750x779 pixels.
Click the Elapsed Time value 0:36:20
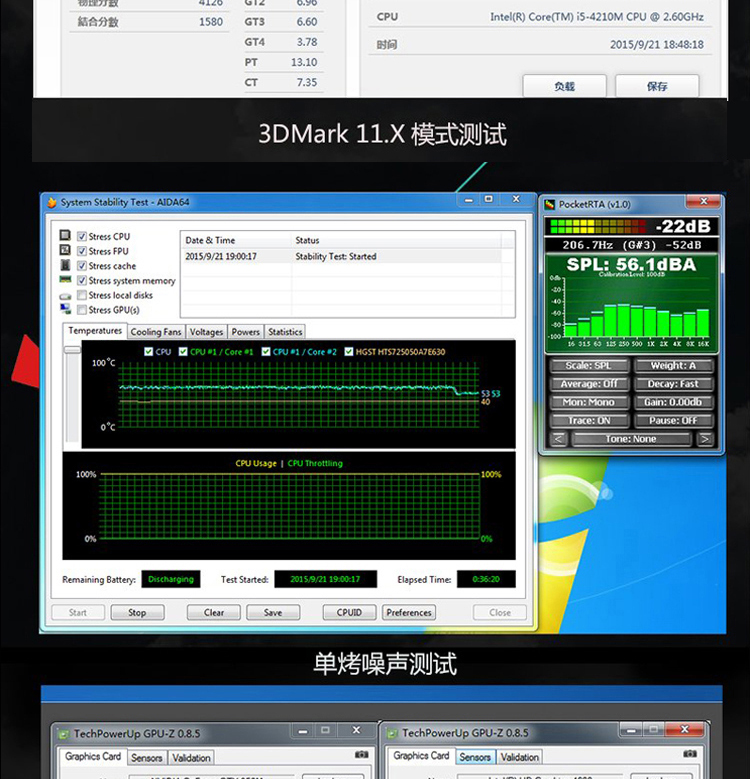point(486,579)
